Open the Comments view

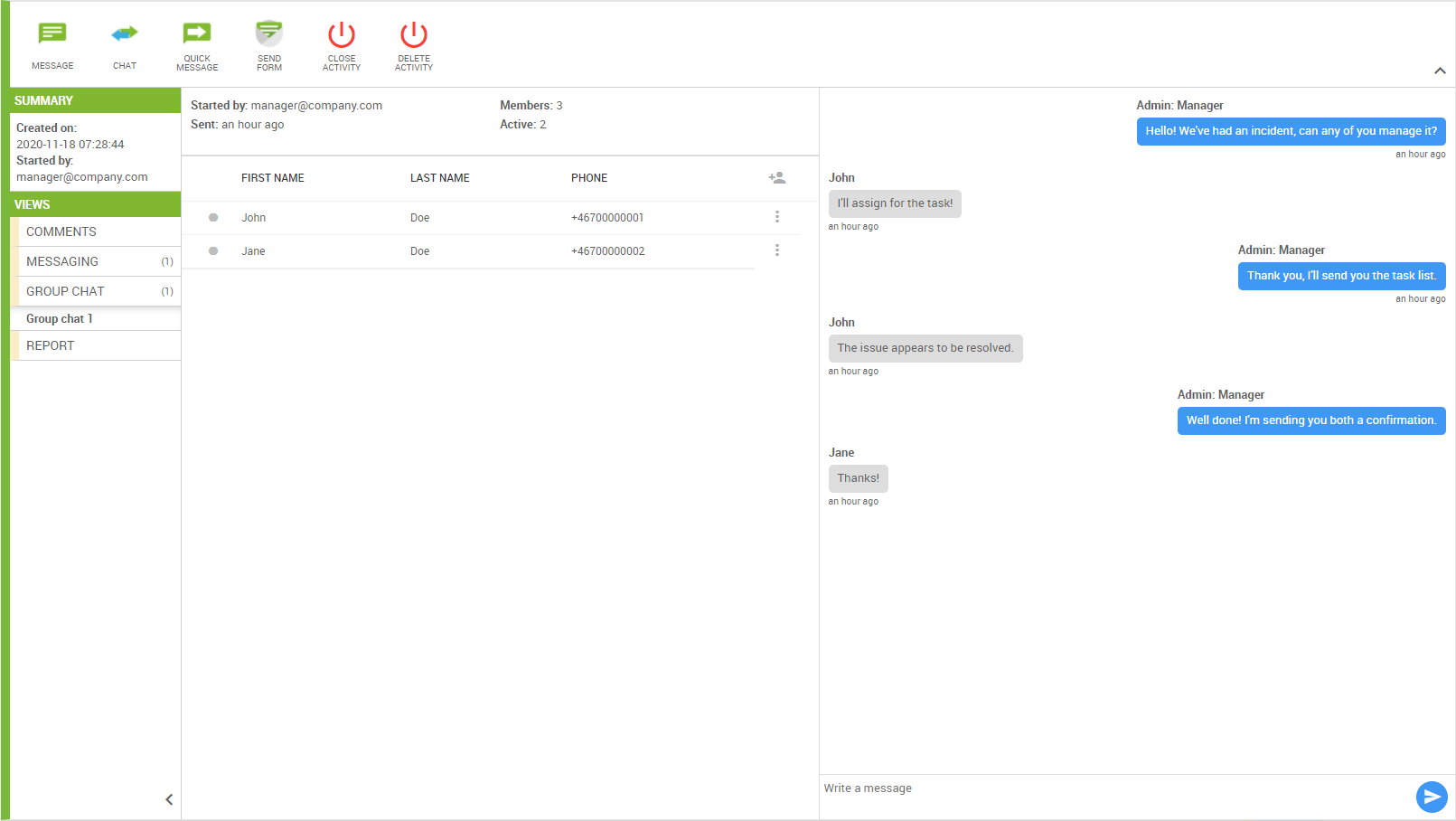96,231
